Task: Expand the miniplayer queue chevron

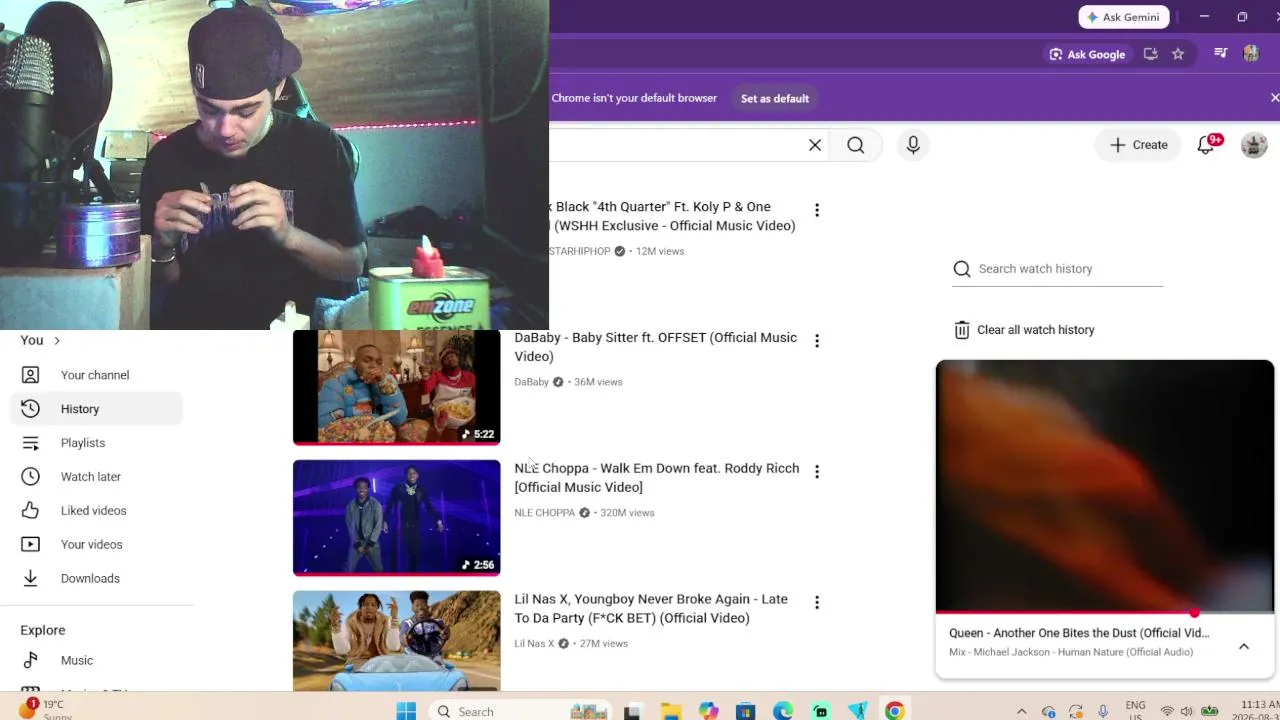Action: (1244, 646)
